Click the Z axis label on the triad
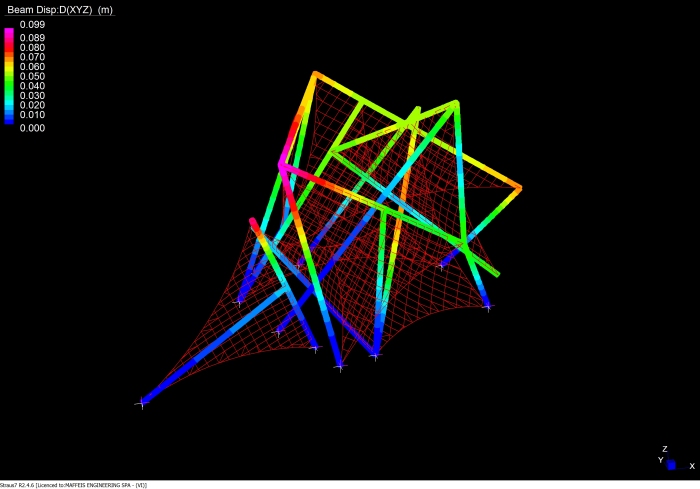 (664, 449)
